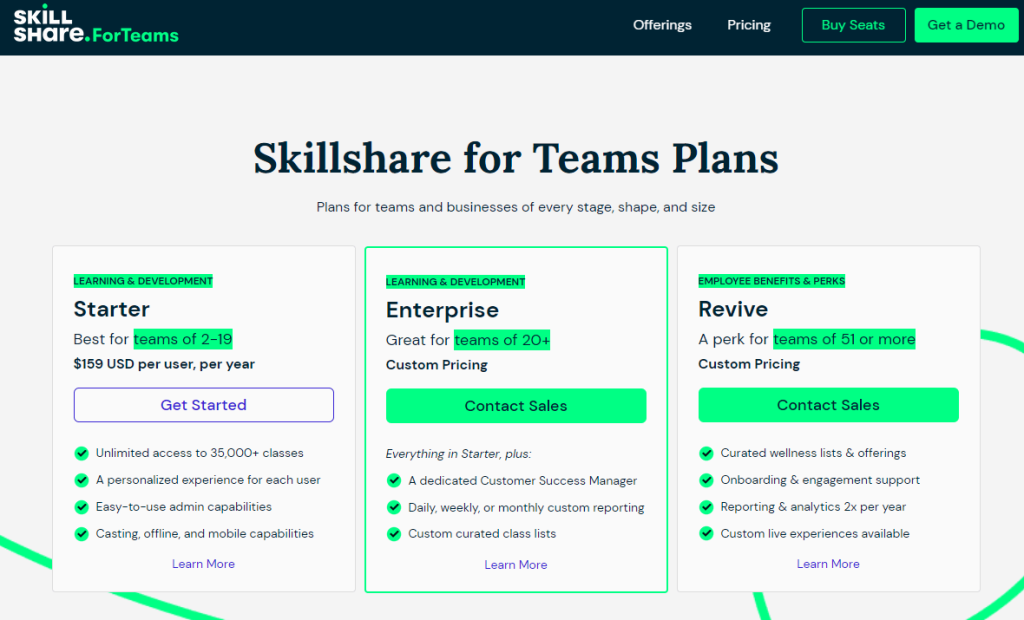This screenshot has height=620, width=1024.
Task: Click checkmark beside Unlimited access to 35,000+ classes
Action: pos(82,453)
